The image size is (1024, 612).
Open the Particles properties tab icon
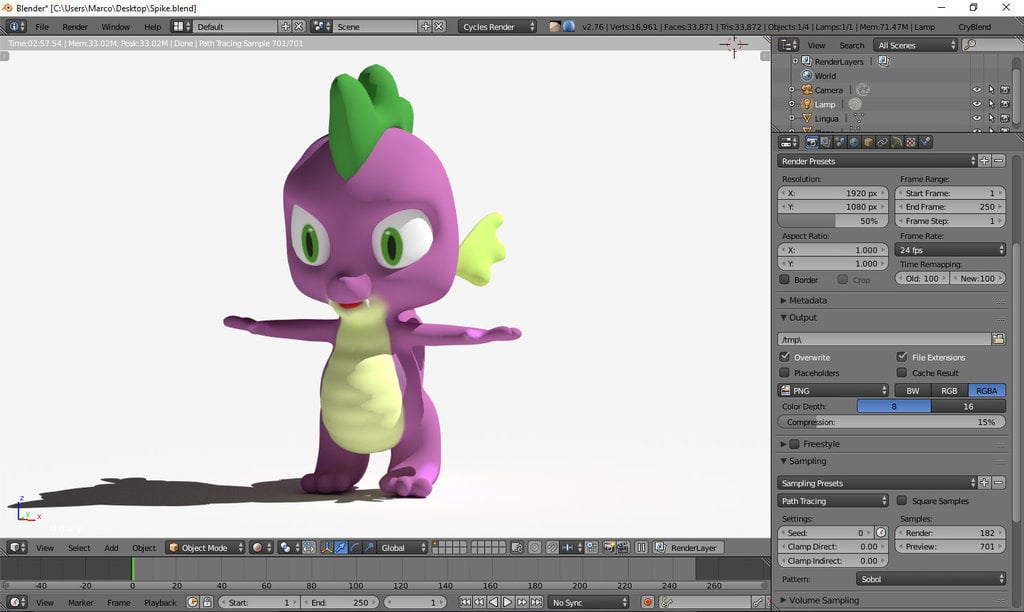[x=925, y=142]
